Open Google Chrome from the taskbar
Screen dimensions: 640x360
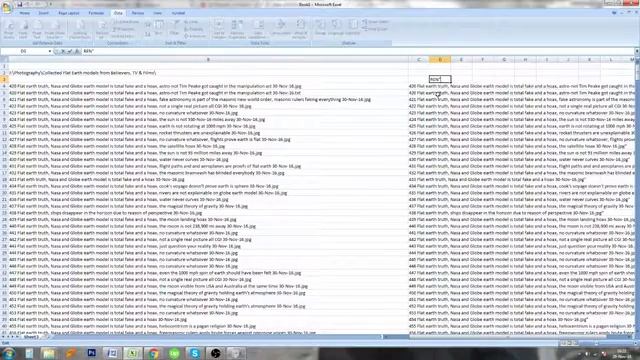pyautogui.click(x=153, y=353)
